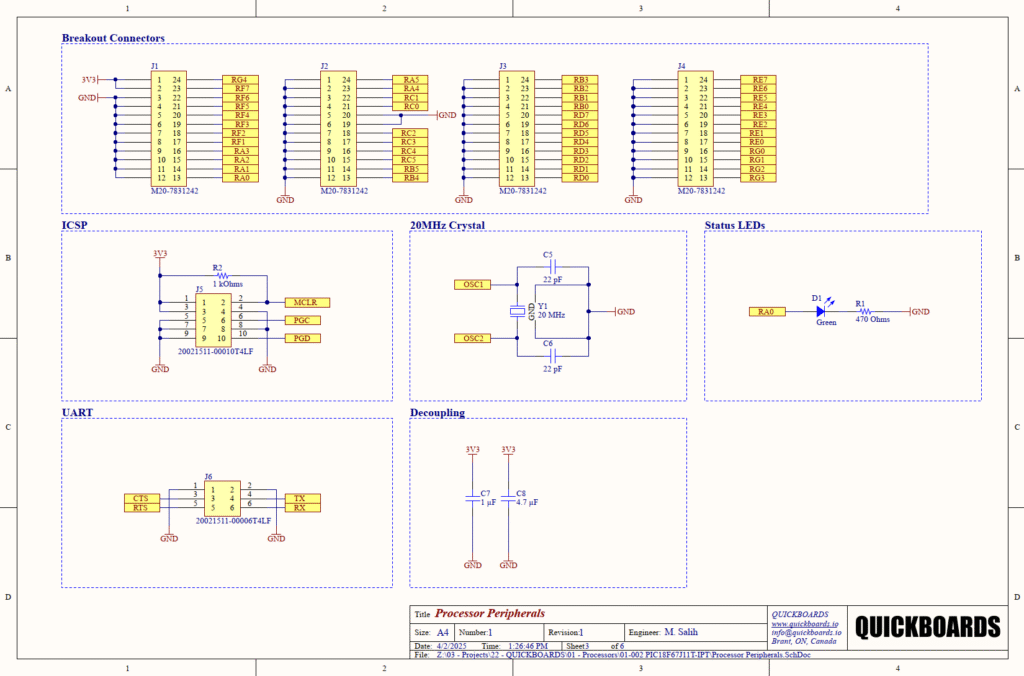The height and width of the screenshot is (676, 1024).
Task: Click the info@quickboards.io email link
Action: click(x=806, y=632)
